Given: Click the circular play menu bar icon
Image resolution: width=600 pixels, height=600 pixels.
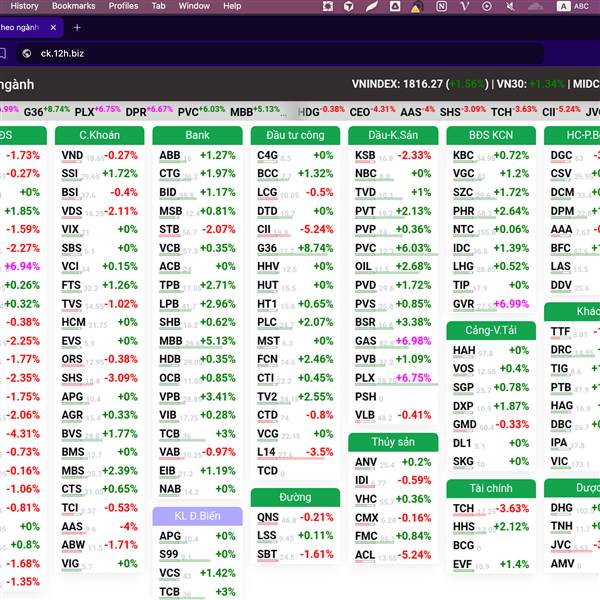Looking at the screenshot, I should [x=487, y=6].
